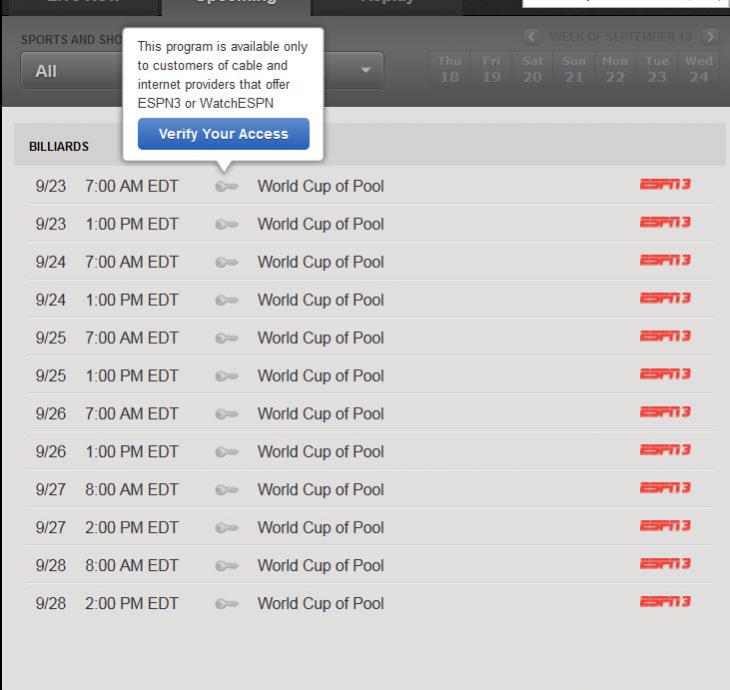Screen dimensions: 730x690
Task: Select Tue 23 in the date bar
Action: (656, 70)
